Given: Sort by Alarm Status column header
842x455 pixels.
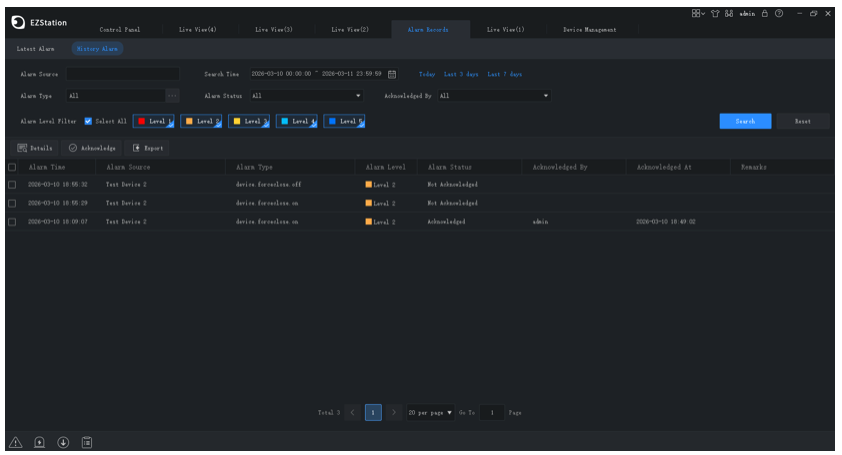Looking at the screenshot, I should (x=449, y=167).
